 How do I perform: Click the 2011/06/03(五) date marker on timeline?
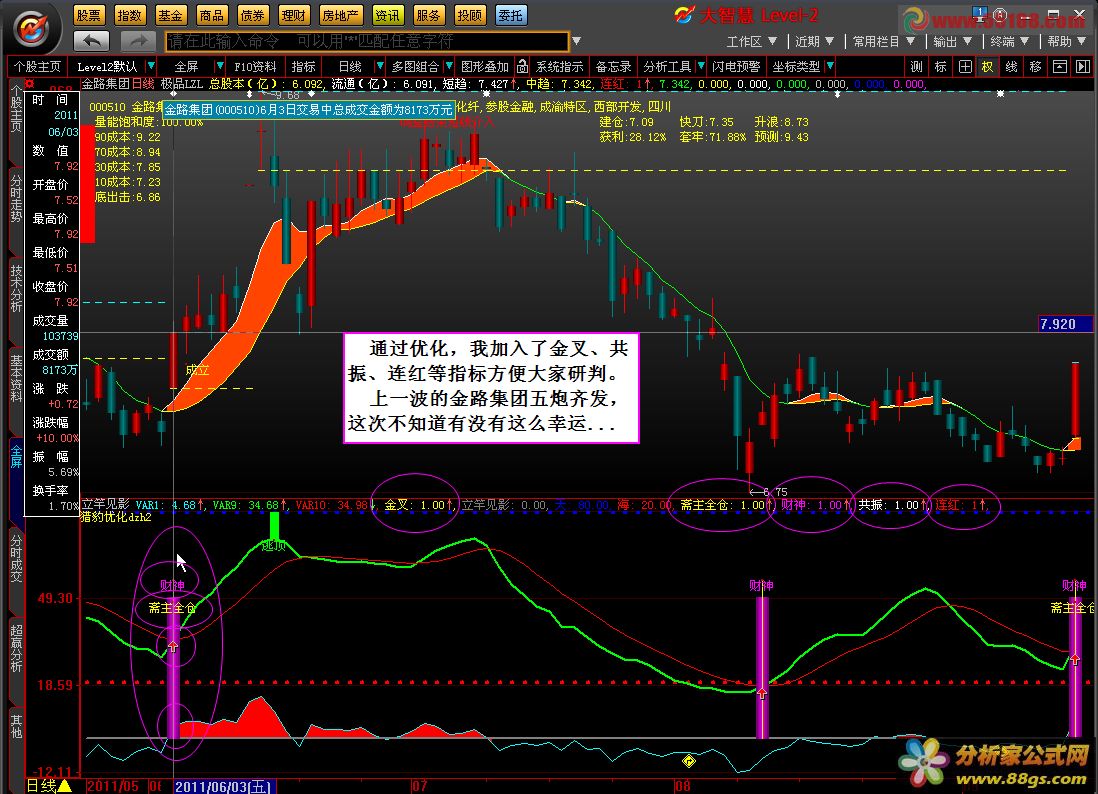[223, 786]
